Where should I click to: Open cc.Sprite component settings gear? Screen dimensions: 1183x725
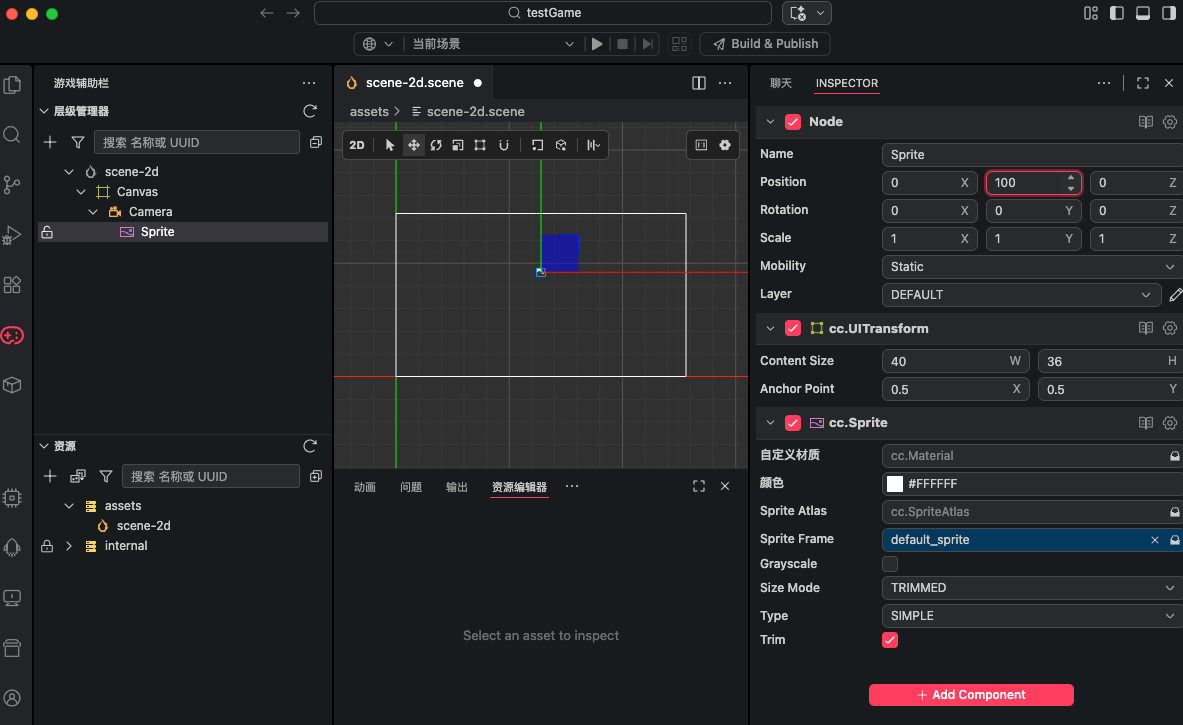coord(1169,422)
